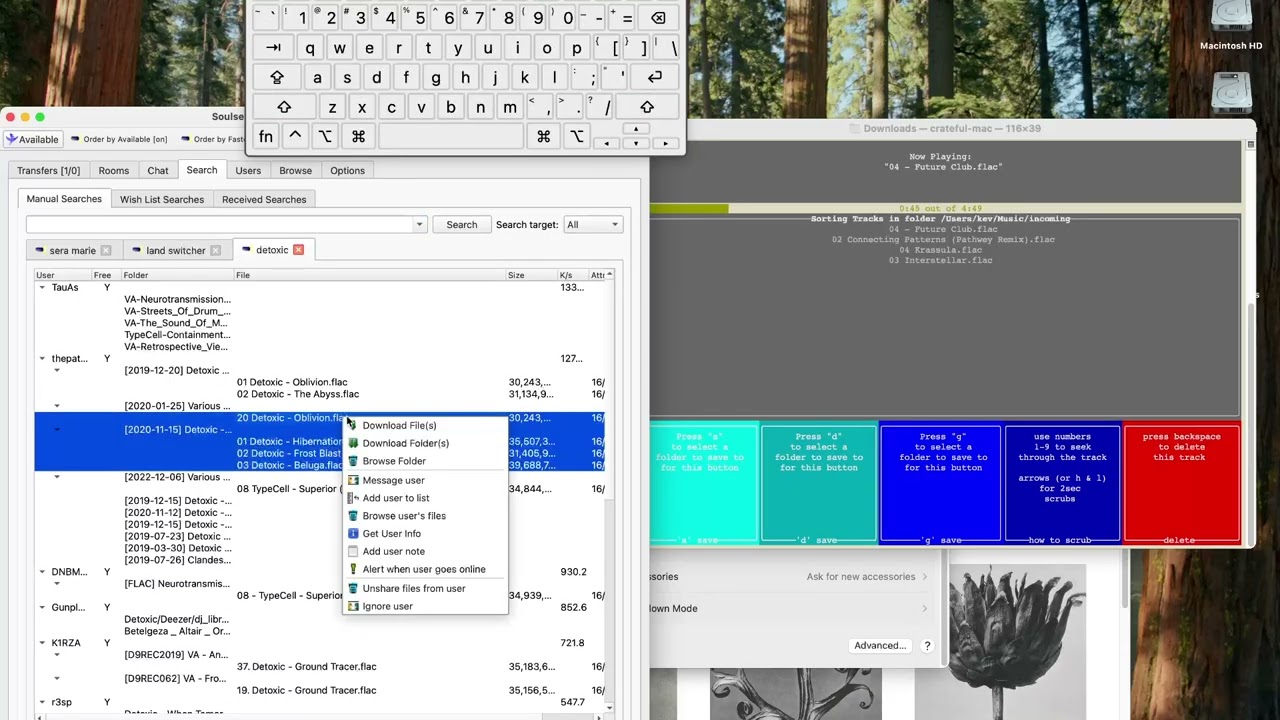The height and width of the screenshot is (720, 1280).
Task: Switch to the Options tab
Action: [348, 171]
